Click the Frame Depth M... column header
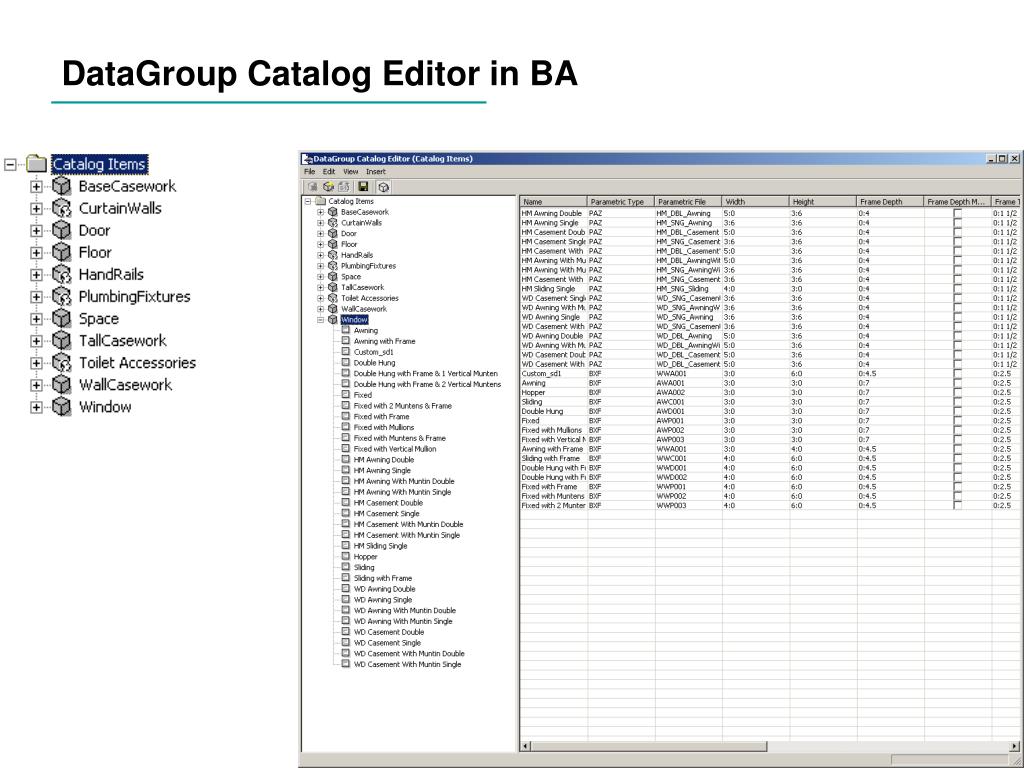Image resolution: width=1024 pixels, height=768 pixels. coord(957,202)
